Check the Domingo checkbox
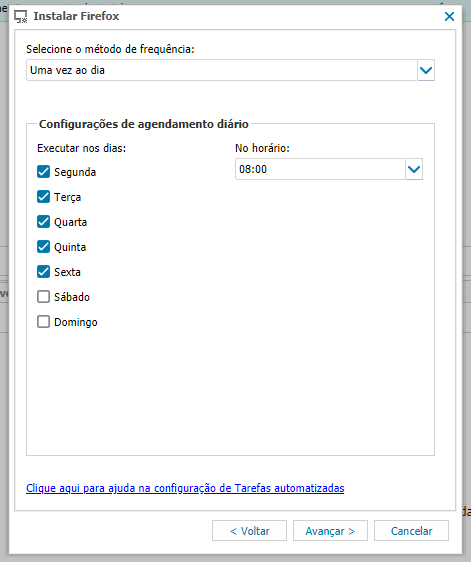 [x=43, y=322]
